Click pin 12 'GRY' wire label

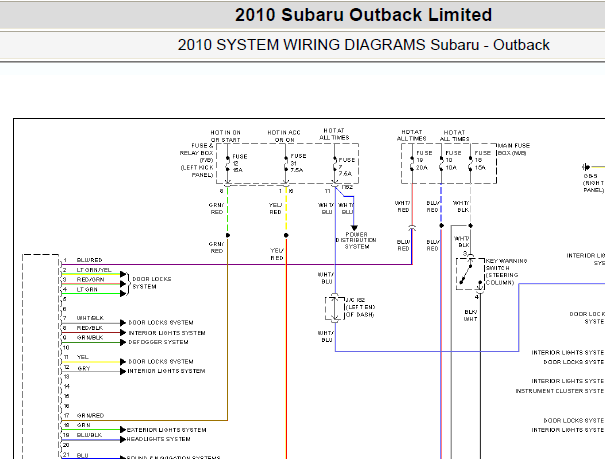coord(84,368)
